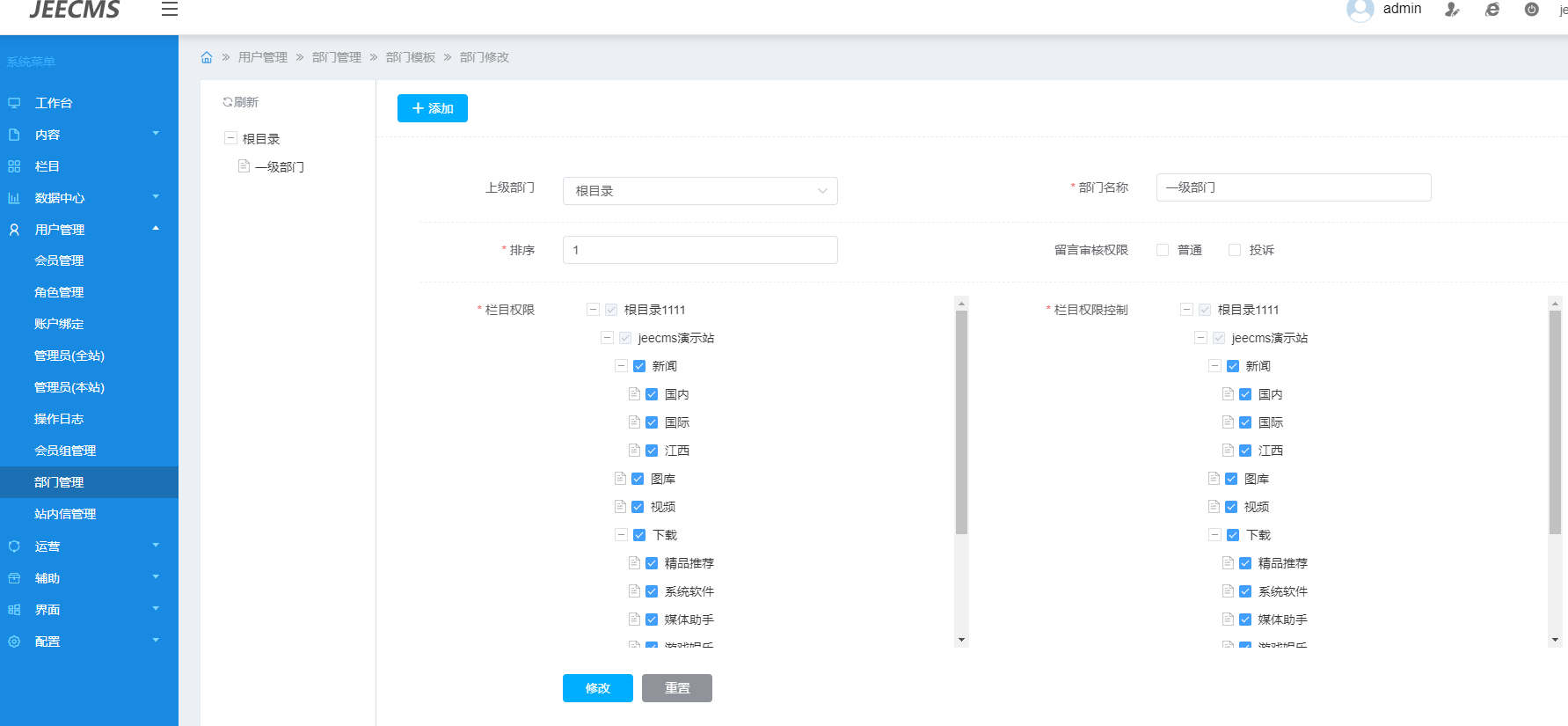Collapse 根目录 in the department tree

coord(230,138)
